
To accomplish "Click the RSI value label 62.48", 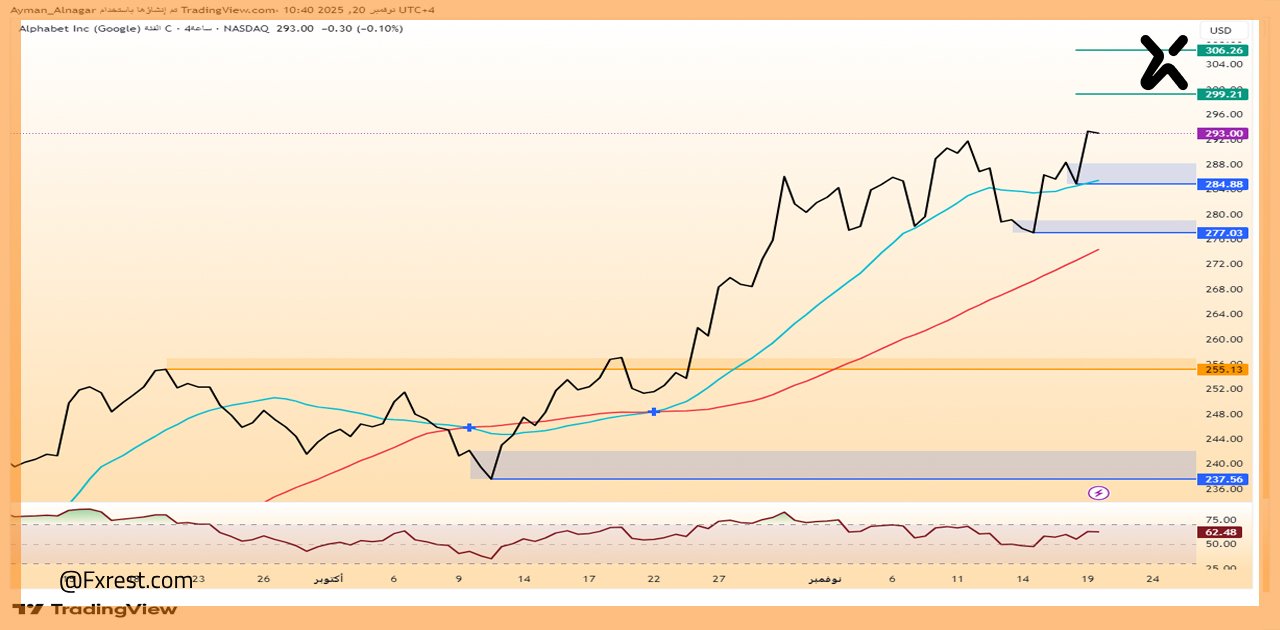I will pos(1224,532).
